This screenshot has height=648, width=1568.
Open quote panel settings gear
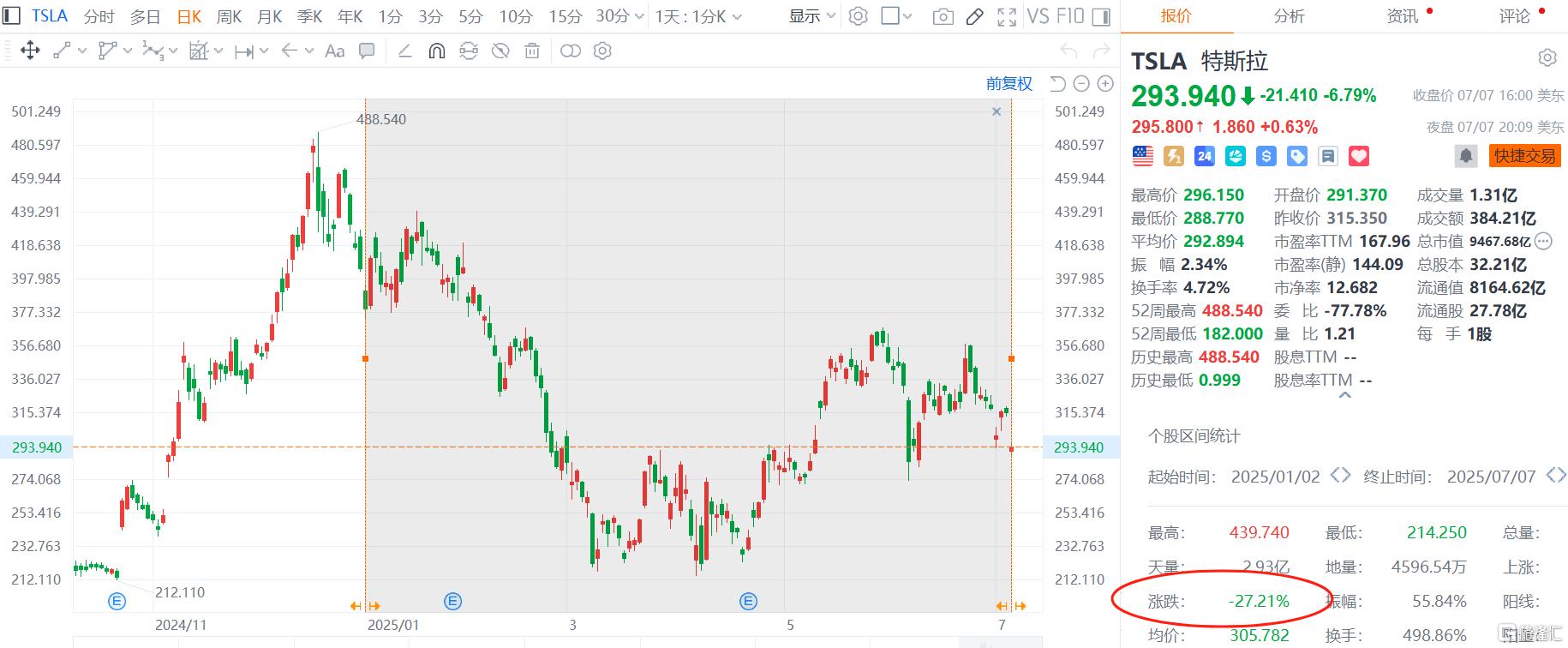click(1547, 58)
